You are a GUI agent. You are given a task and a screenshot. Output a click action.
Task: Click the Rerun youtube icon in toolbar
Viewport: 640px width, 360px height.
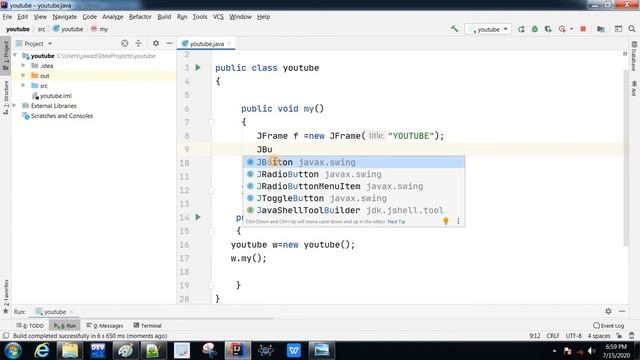pos(521,29)
